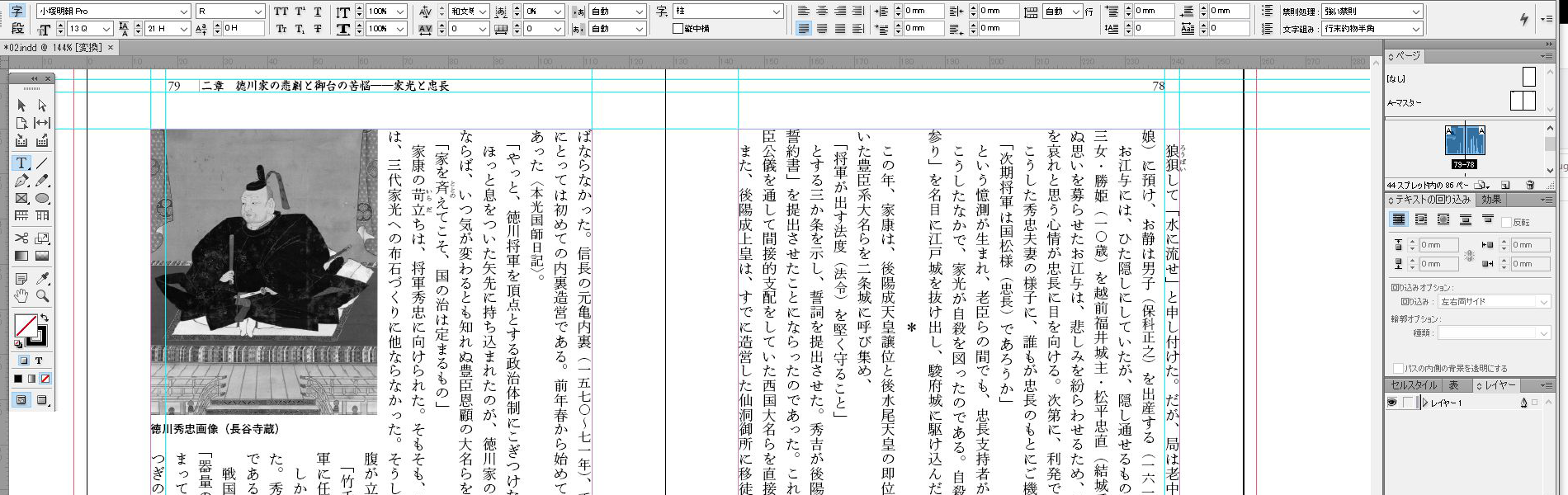Select the Pen tool
The width and height of the screenshot is (1568, 495).
point(21,181)
